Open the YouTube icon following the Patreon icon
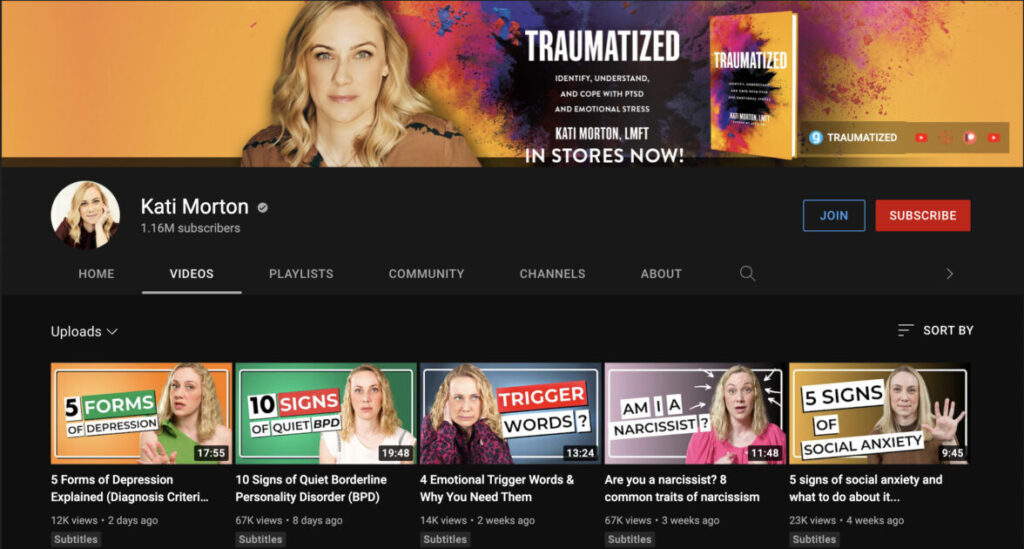This screenshot has width=1024, height=549. point(994,138)
